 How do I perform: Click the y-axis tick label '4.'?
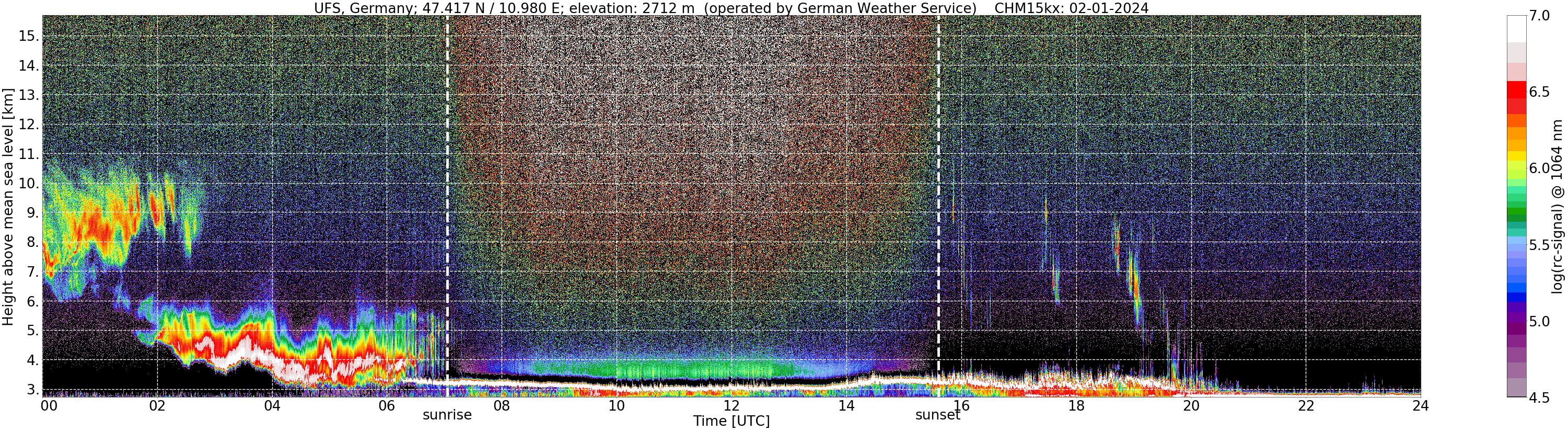coord(32,360)
